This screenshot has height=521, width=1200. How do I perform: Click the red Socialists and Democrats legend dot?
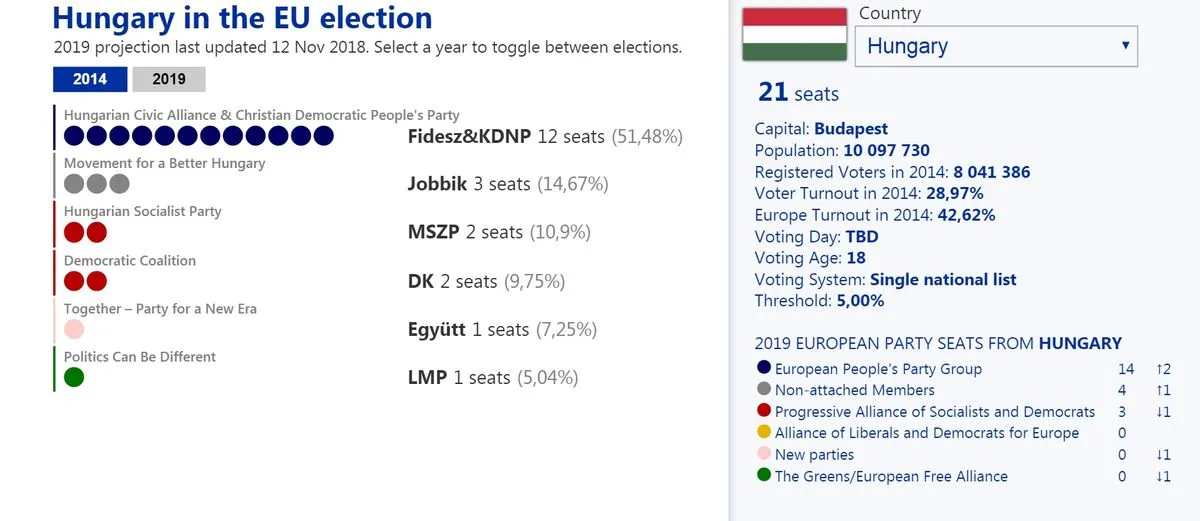pos(765,411)
